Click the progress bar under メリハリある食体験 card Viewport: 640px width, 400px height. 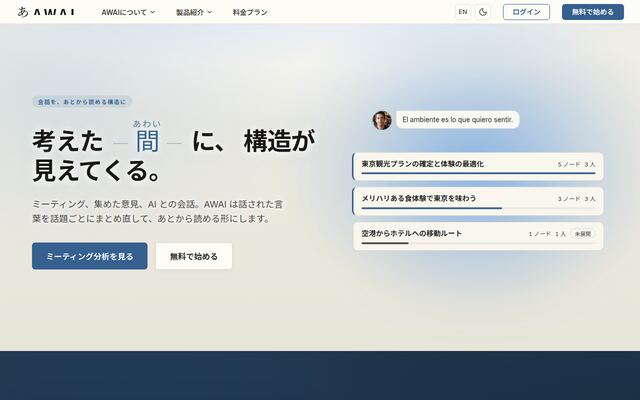click(x=478, y=208)
